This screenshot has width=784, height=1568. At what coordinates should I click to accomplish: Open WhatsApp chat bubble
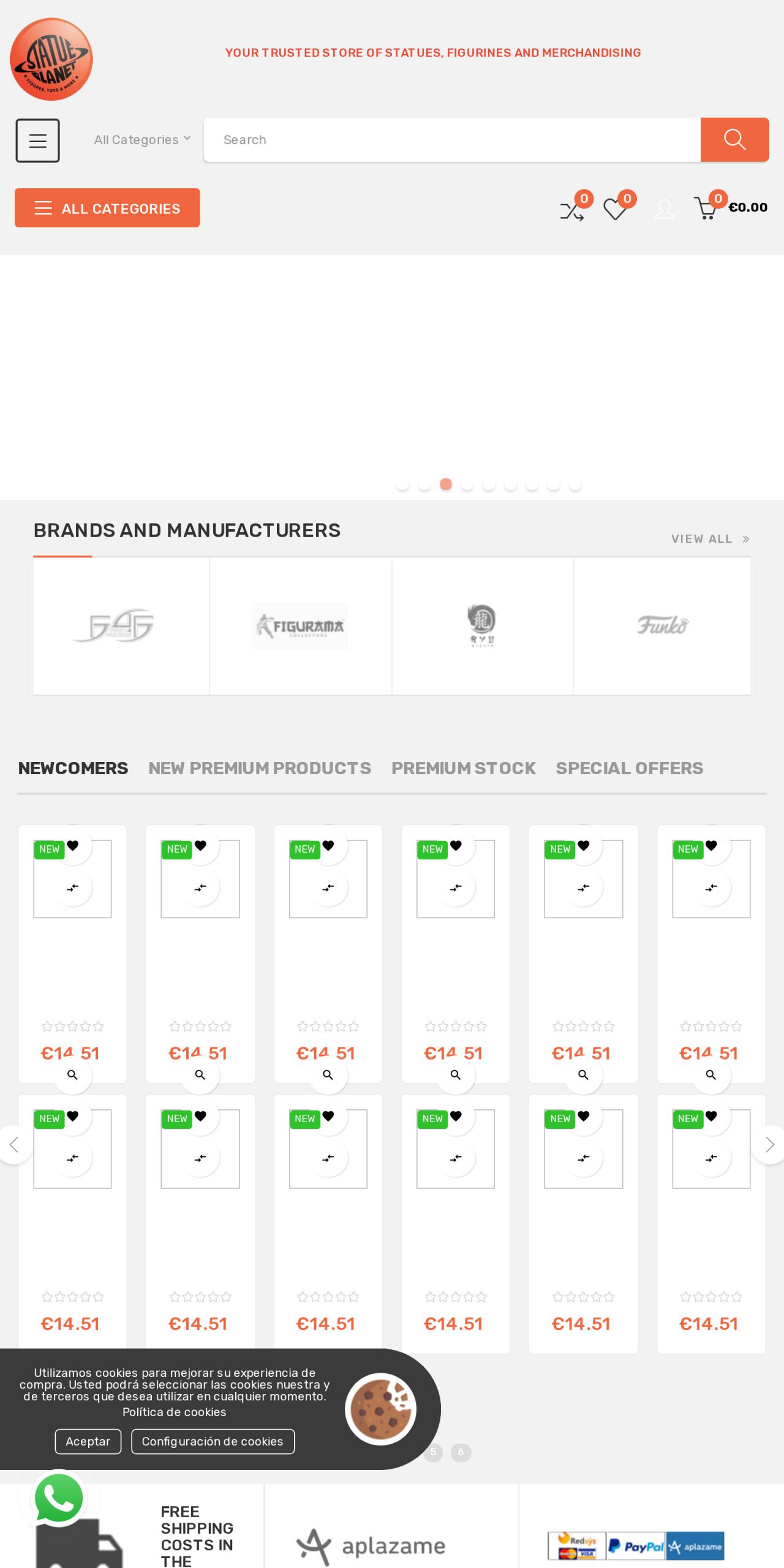[x=59, y=1498]
